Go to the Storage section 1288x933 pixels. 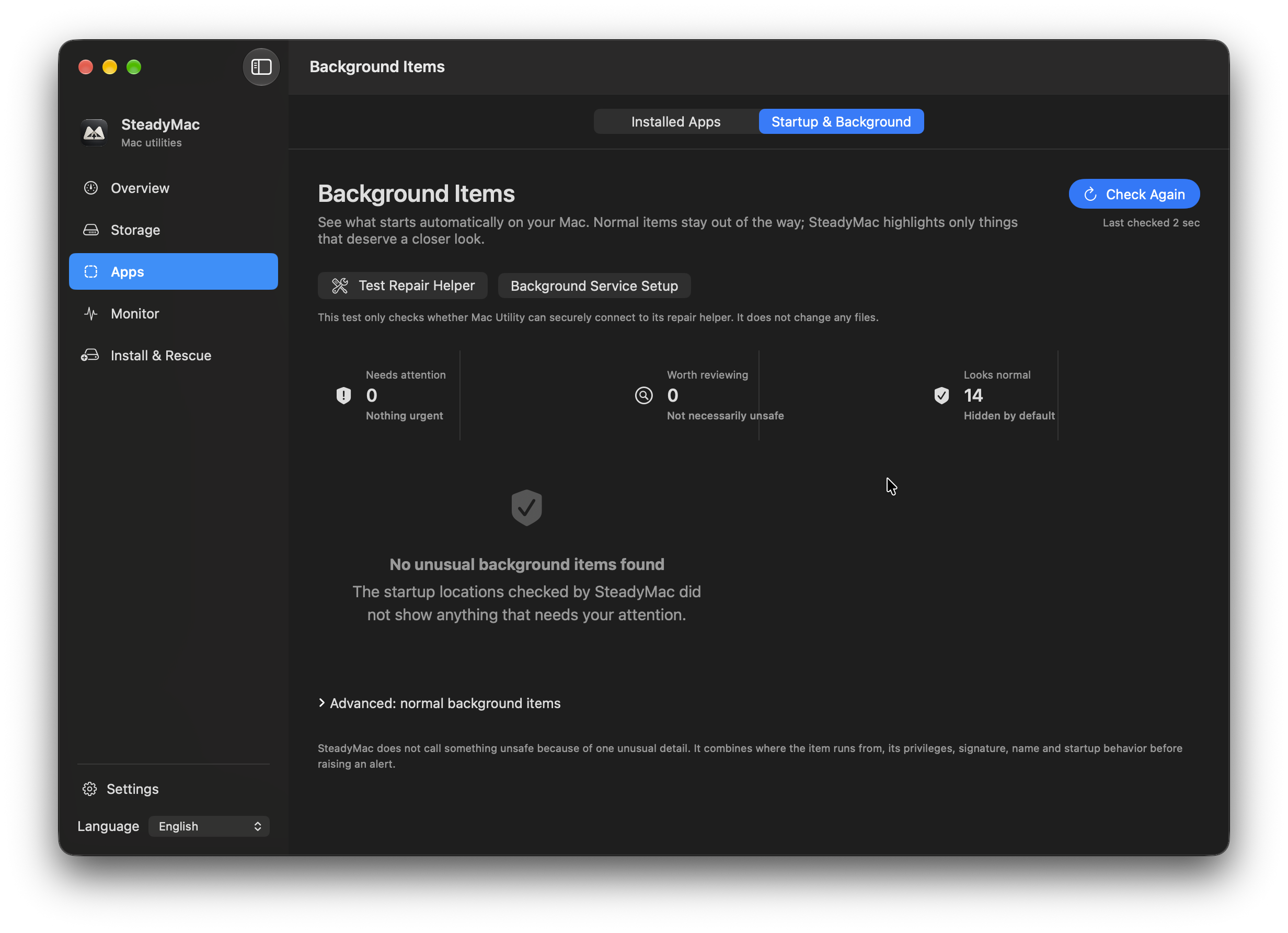[173, 230]
